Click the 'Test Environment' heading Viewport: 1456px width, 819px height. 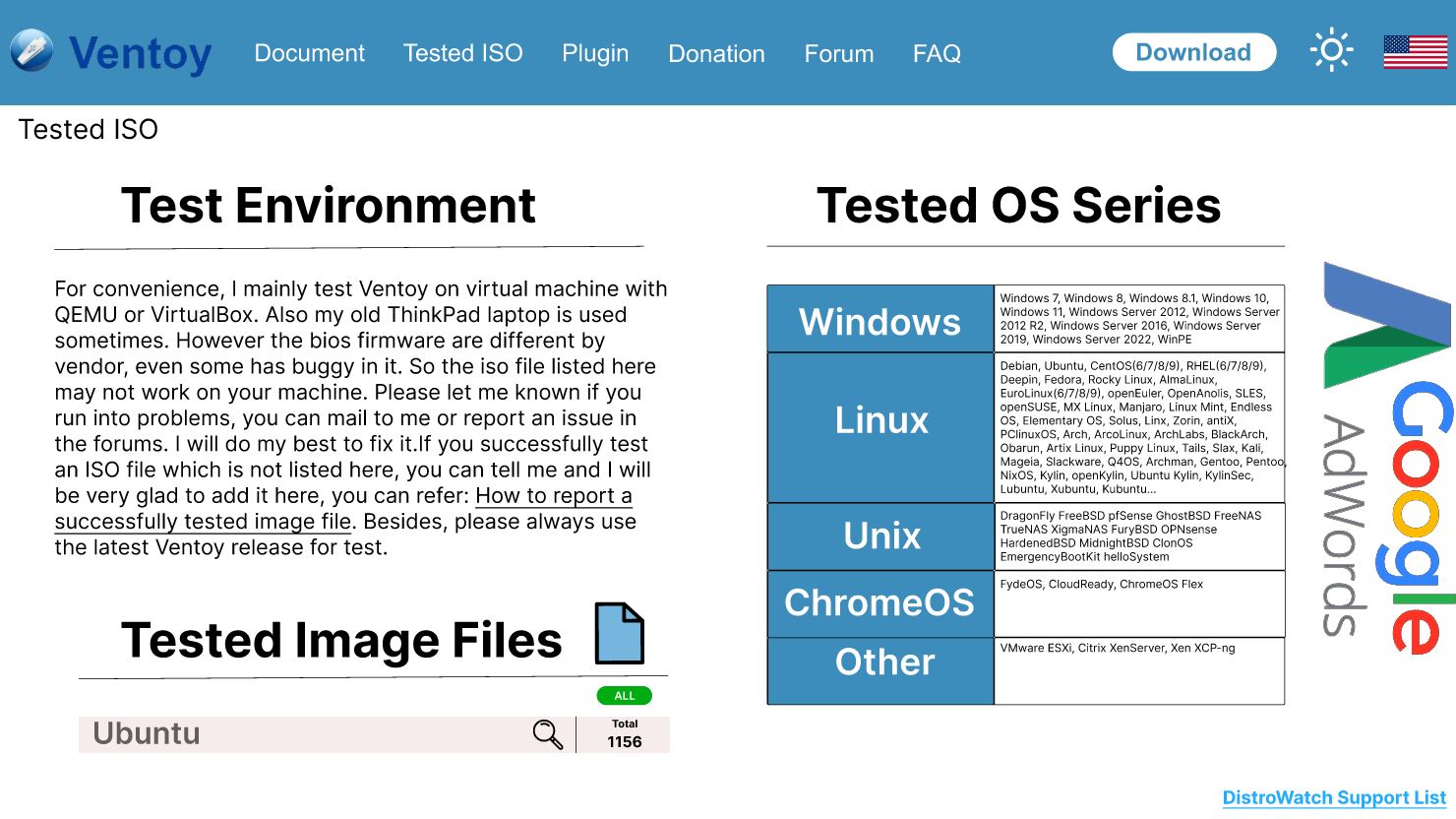(328, 206)
